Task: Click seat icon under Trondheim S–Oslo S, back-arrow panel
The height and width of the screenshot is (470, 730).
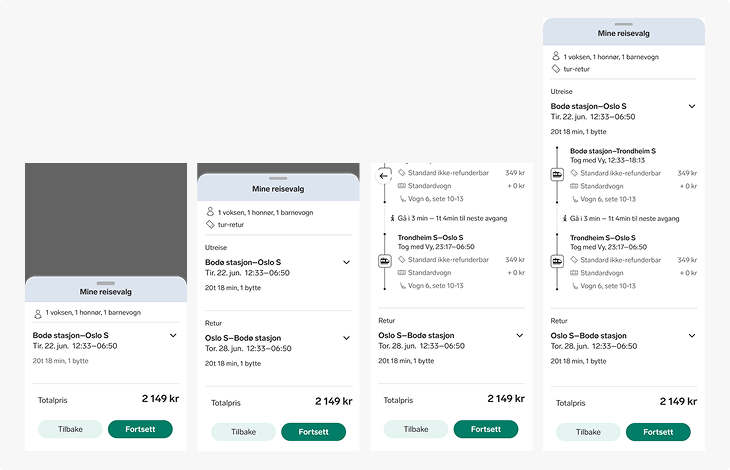Action: (x=403, y=285)
